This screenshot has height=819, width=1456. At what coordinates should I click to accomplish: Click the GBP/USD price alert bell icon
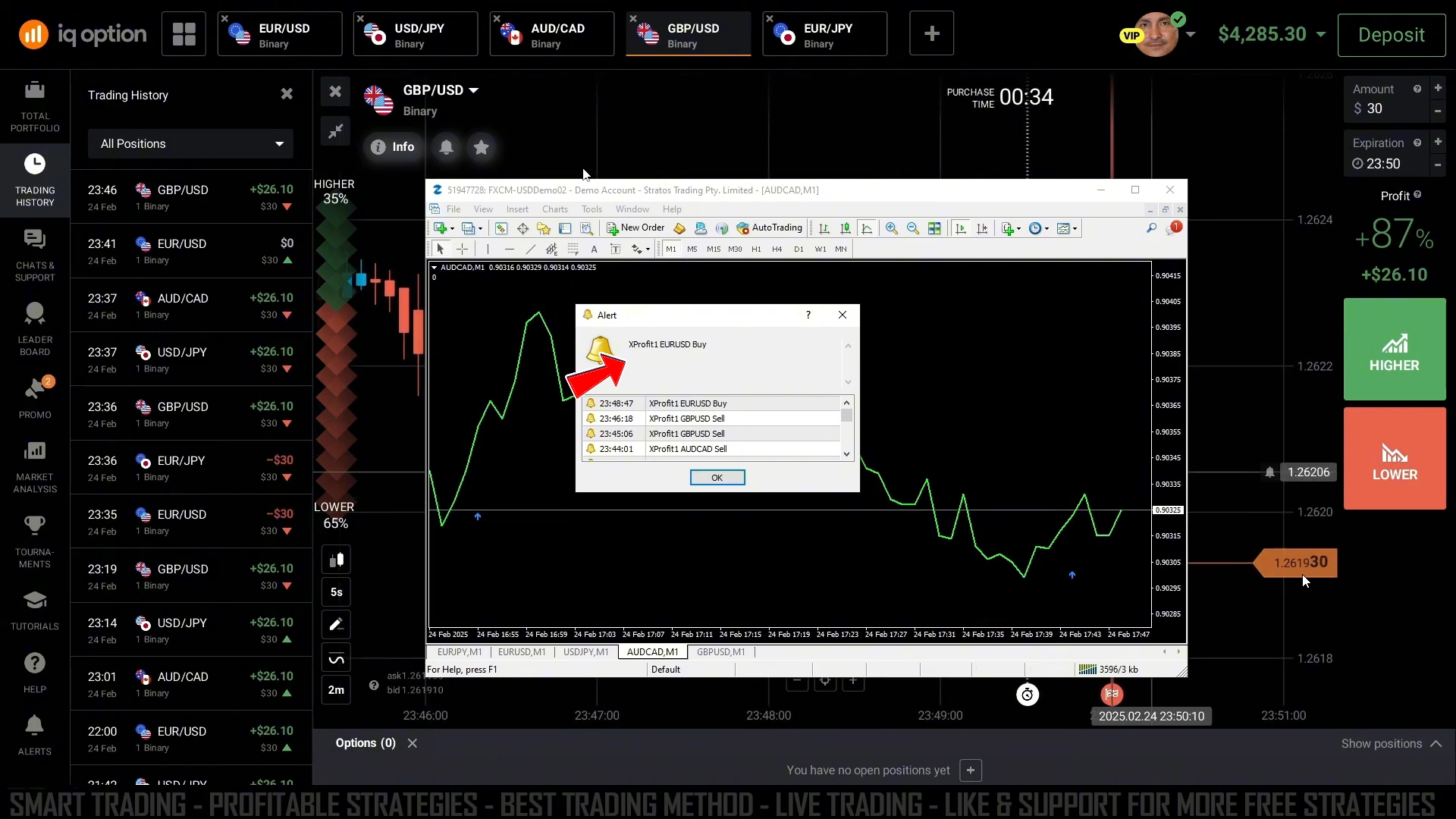click(x=447, y=147)
